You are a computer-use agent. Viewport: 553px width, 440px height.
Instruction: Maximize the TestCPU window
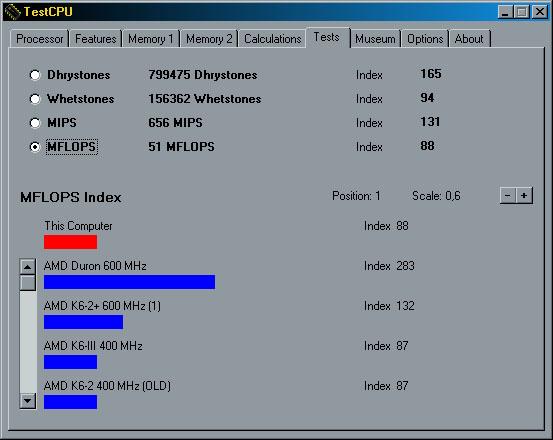(521, 12)
